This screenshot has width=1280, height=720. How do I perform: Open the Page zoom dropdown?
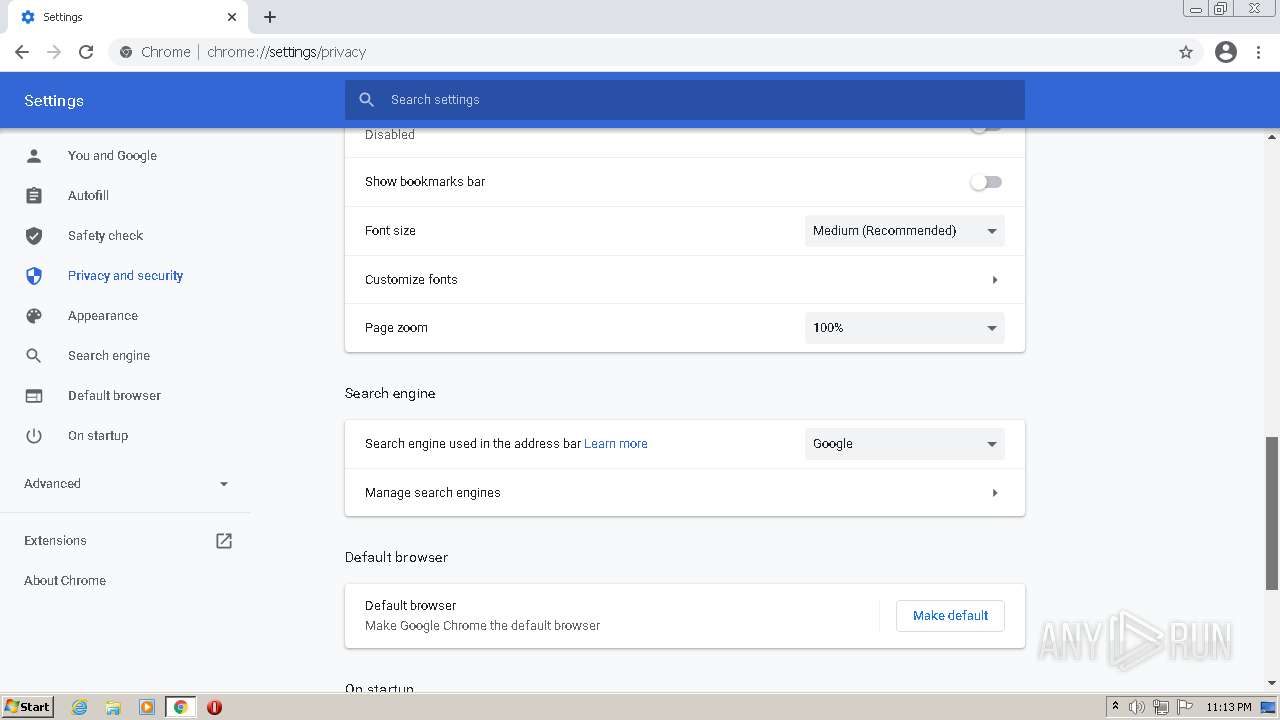(x=905, y=328)
